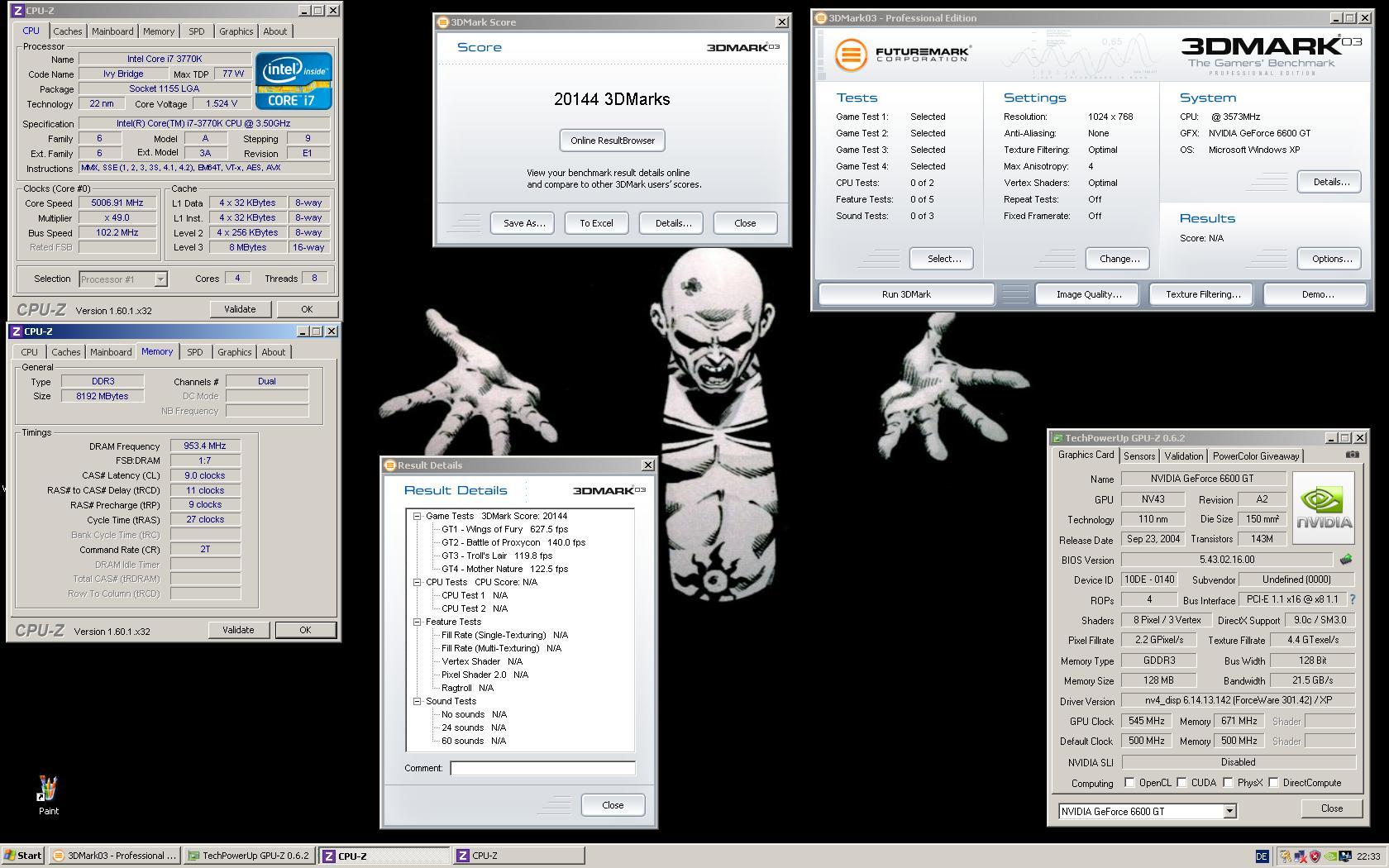Screen dimensions: 1389x868
Task: Switch to the 3DMark03 taskbar item
Action: [x=113, y=856]
